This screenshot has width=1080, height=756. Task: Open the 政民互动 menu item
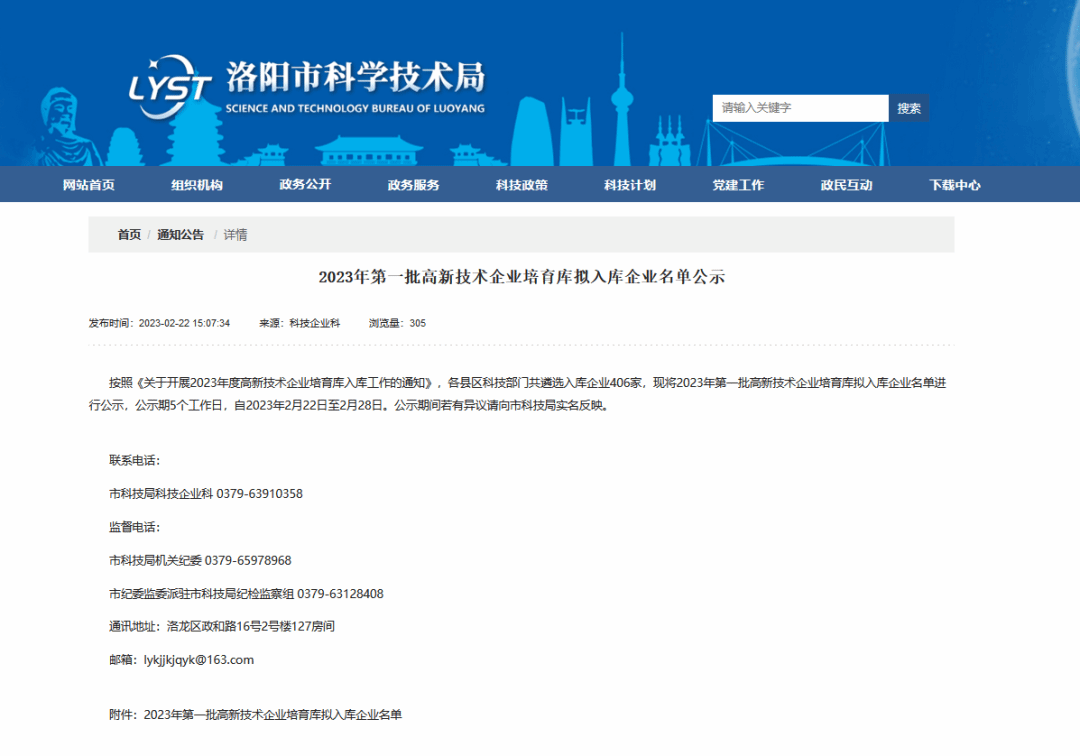tap(847, 185)
